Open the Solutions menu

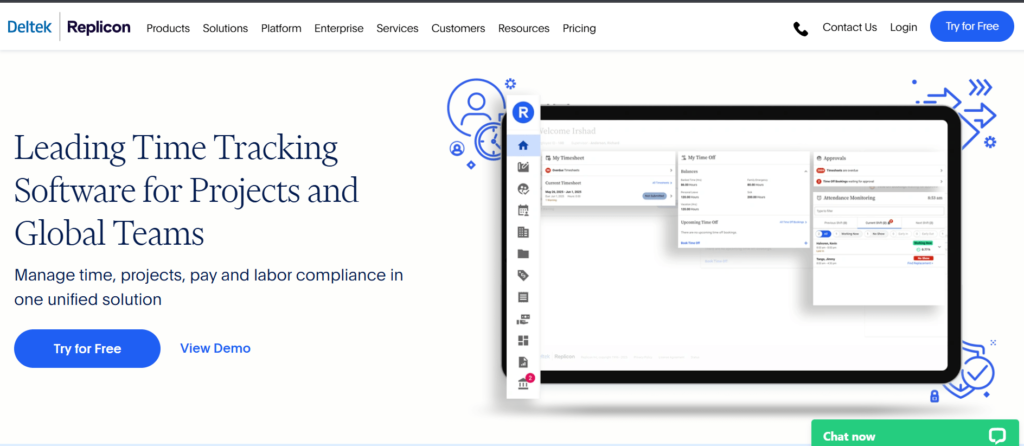click(225, 28)
